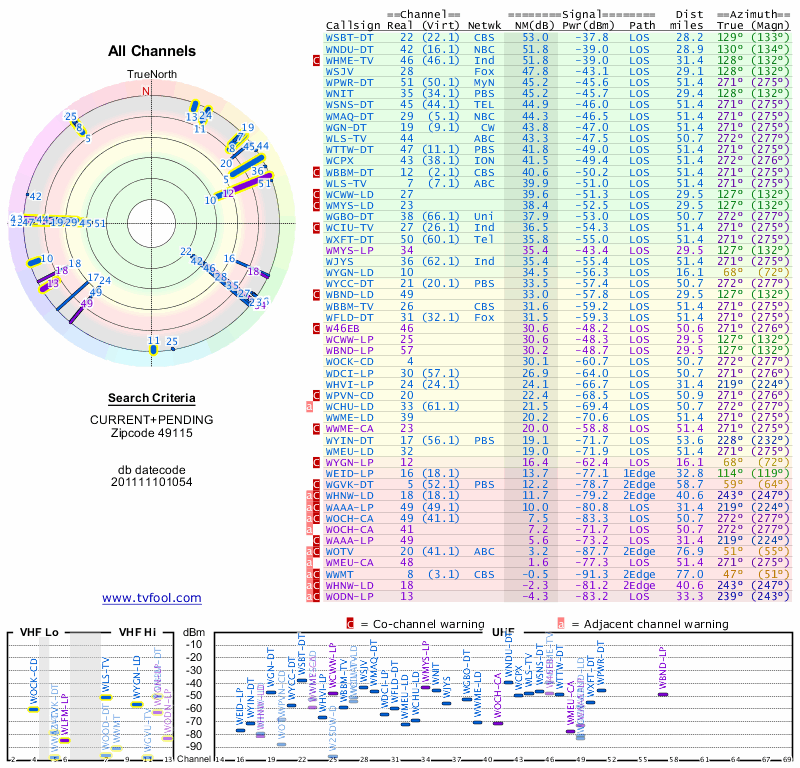Screen dimensions: 800x768
Task: Select the WJYS callsign in the table
Action: 340,262
